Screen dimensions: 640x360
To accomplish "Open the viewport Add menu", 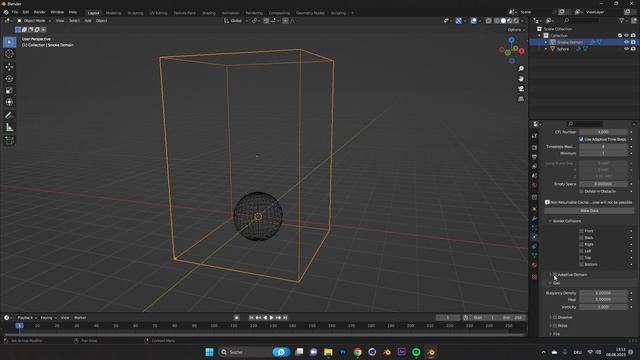I will pos(88,20).
